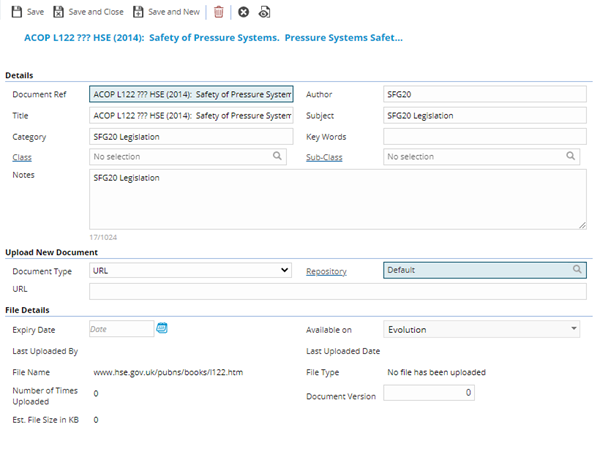Focus the Notes text area
This screenshot has width=600, height=449.
tap(338, 199)
